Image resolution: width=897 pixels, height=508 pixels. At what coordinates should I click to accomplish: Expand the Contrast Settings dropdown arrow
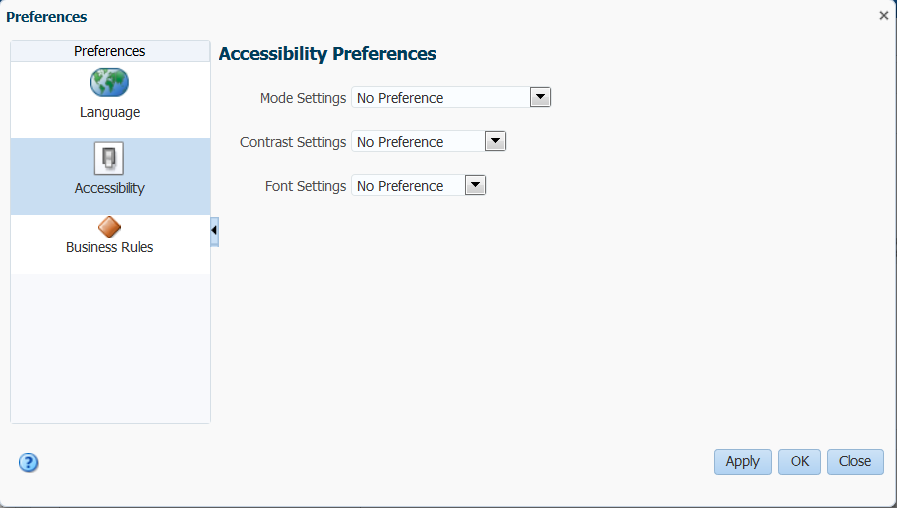tap(495, 141)
